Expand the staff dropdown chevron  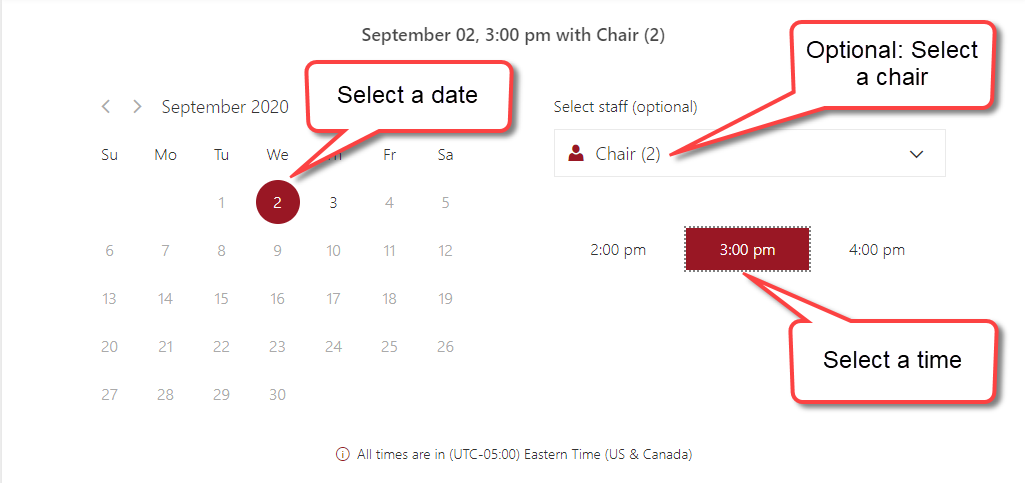[x=916, y=154]
